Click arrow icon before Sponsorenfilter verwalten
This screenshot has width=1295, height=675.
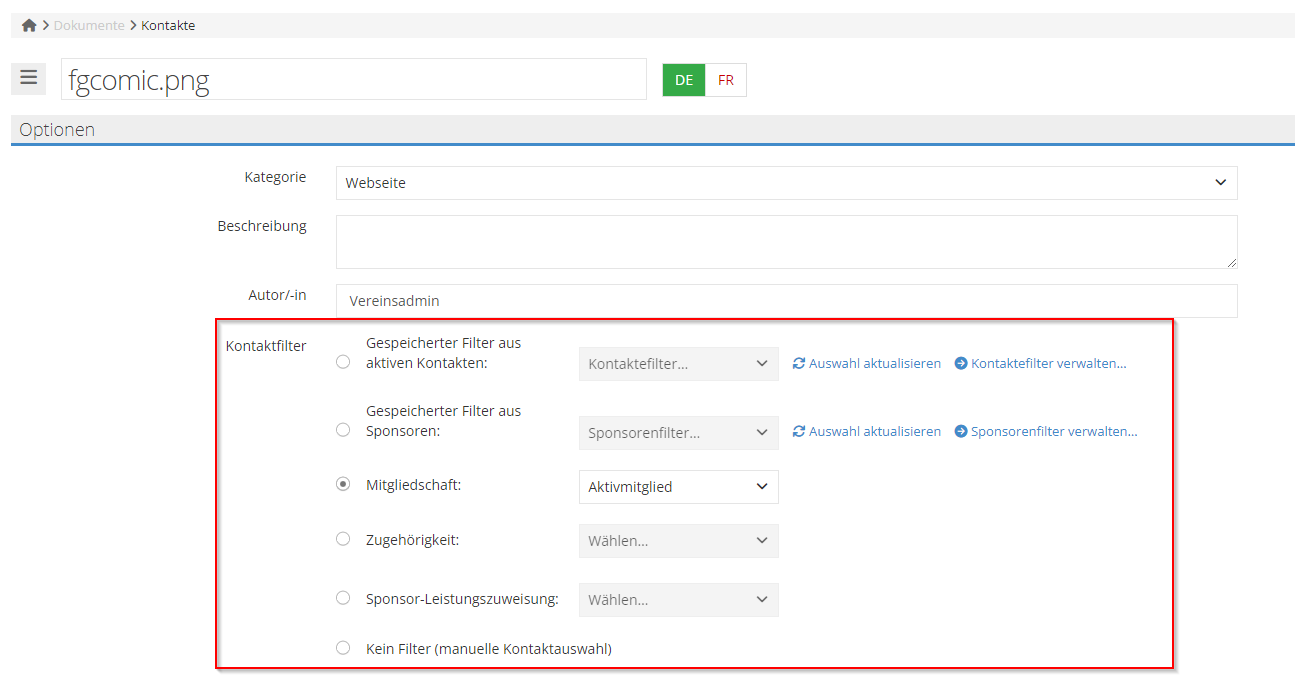click(x=961, y=432)
